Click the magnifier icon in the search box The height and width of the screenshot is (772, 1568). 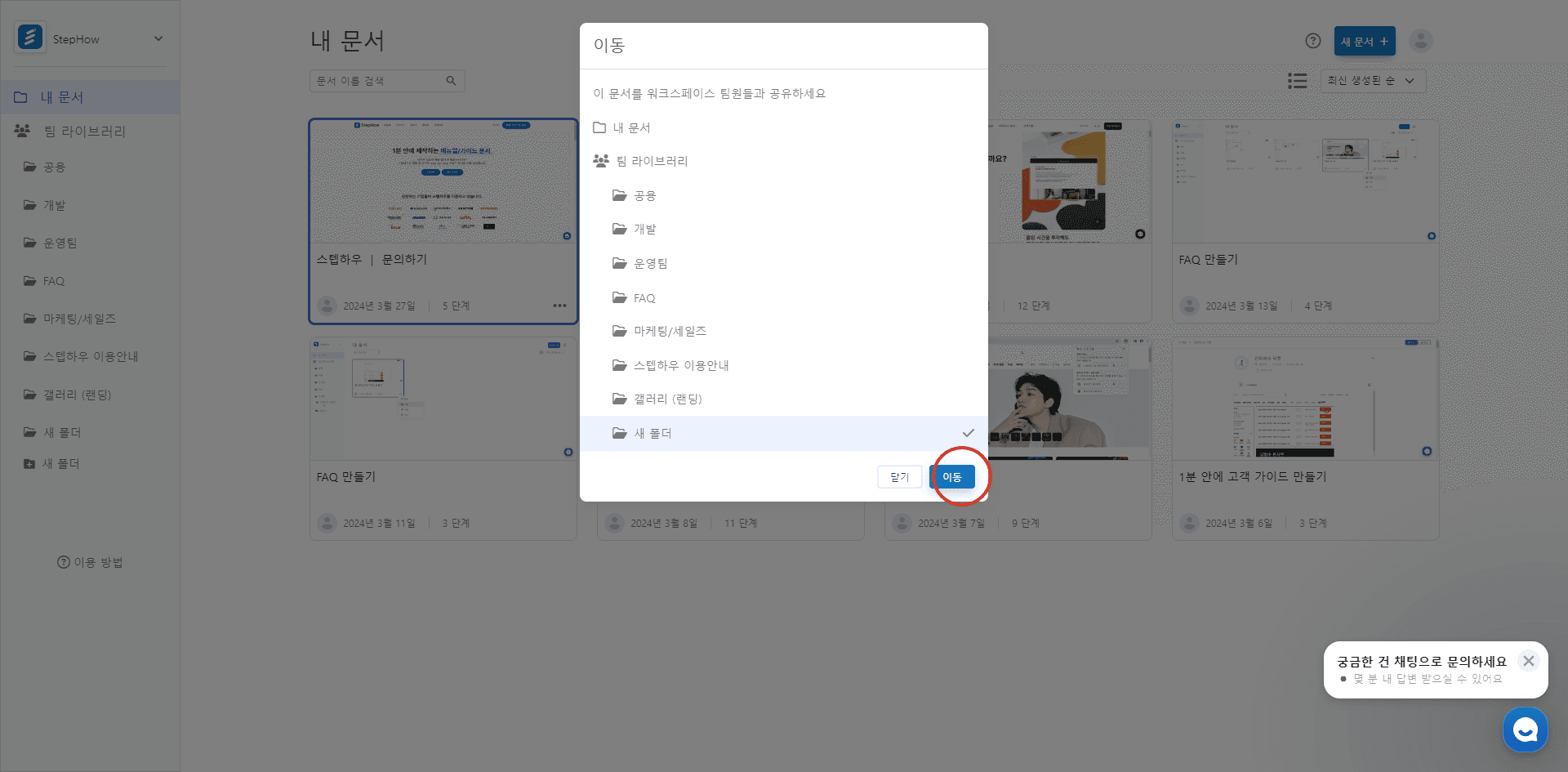pyautogui.click(x=451, y=81)
